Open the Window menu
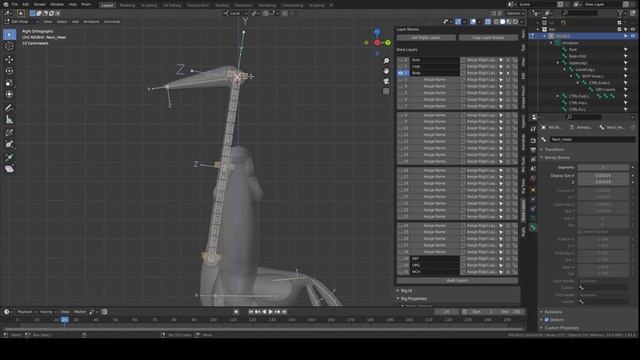Viewport: 640px width, 360px height. [57, 4]
